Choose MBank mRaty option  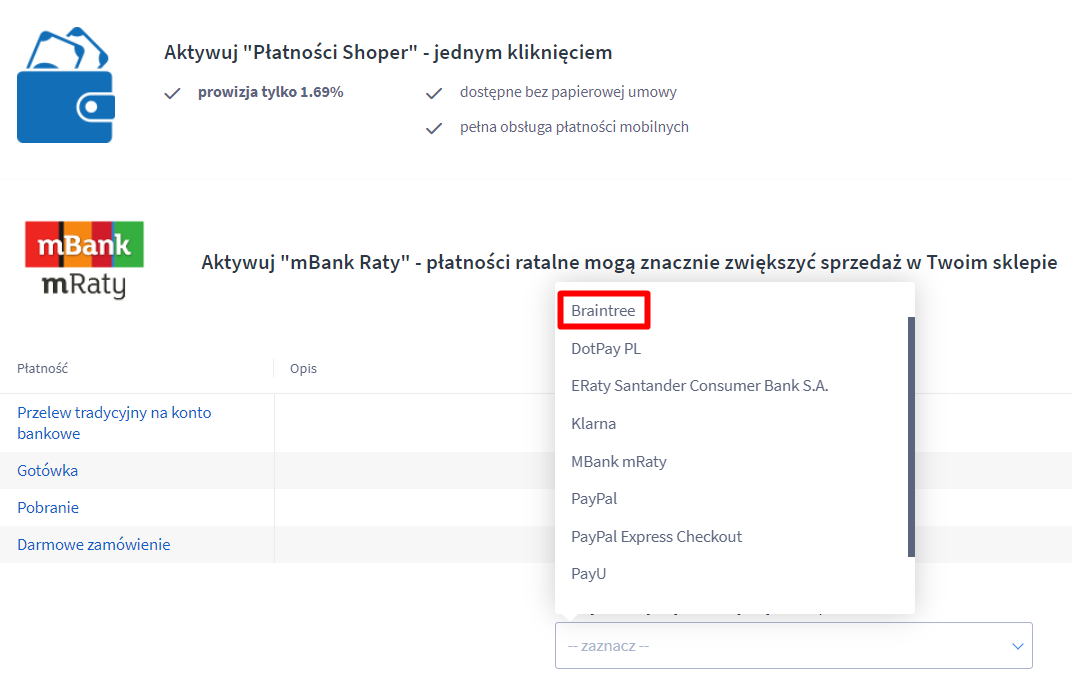(619, 461)
